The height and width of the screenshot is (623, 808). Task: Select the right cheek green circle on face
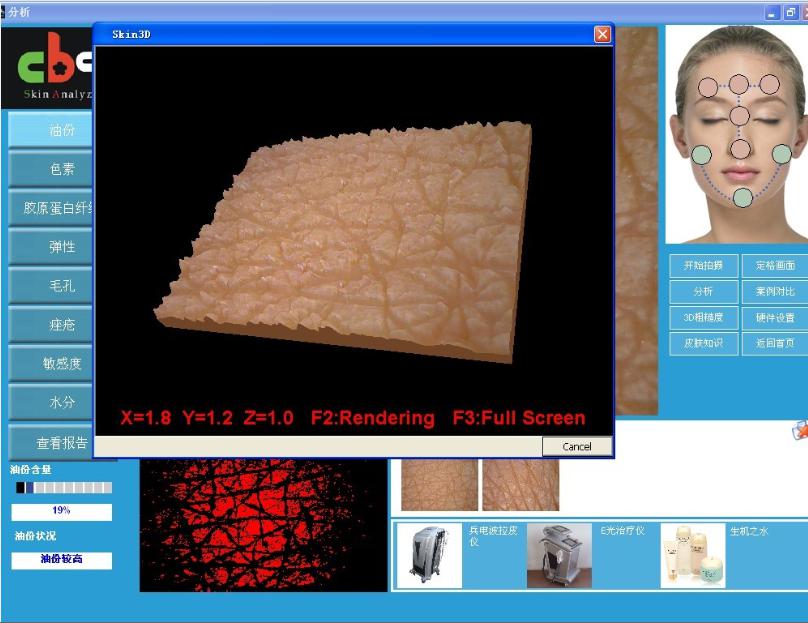click(781, 154)
